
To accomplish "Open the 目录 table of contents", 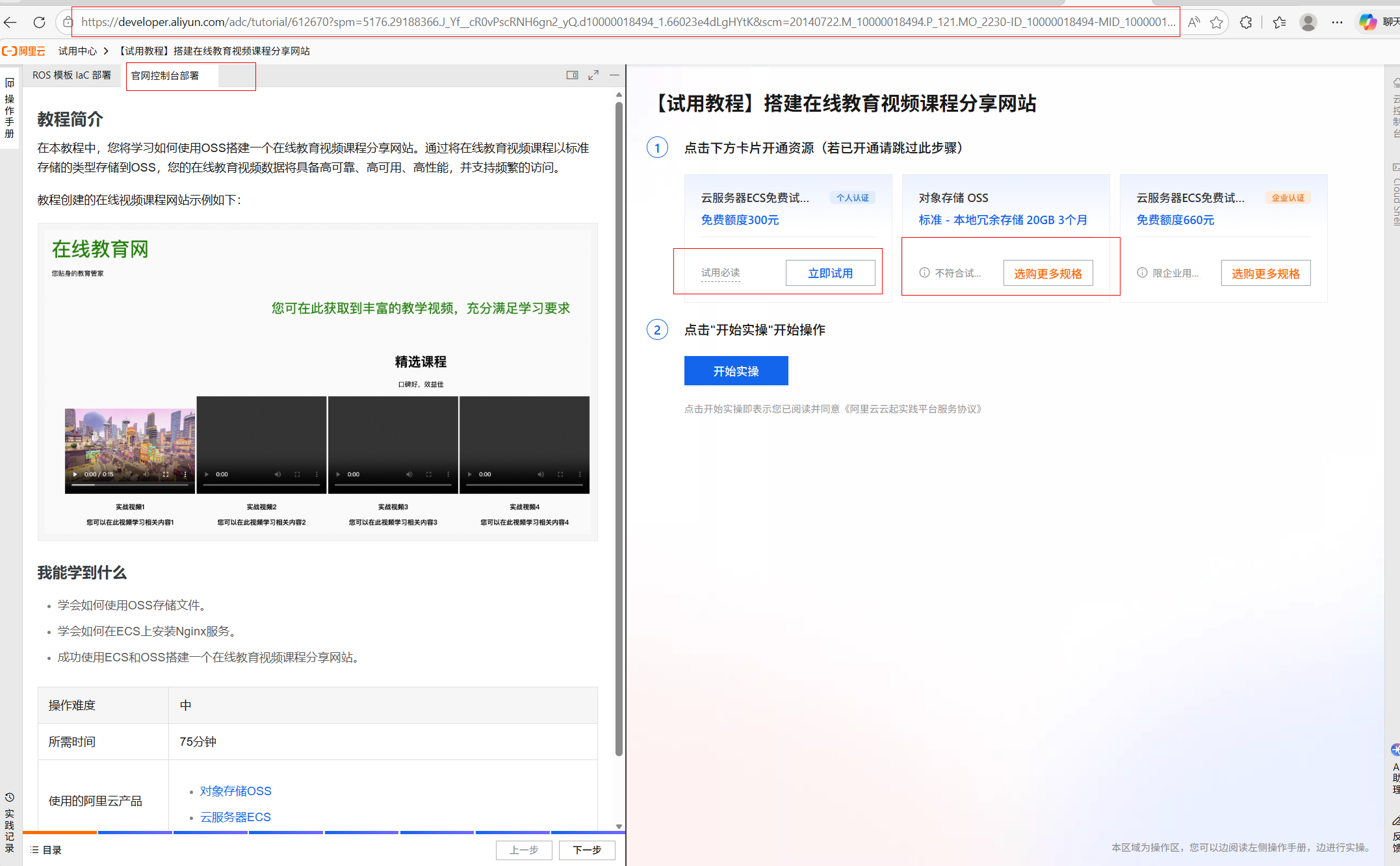I will pyautogui.click(x=44, y=849).
